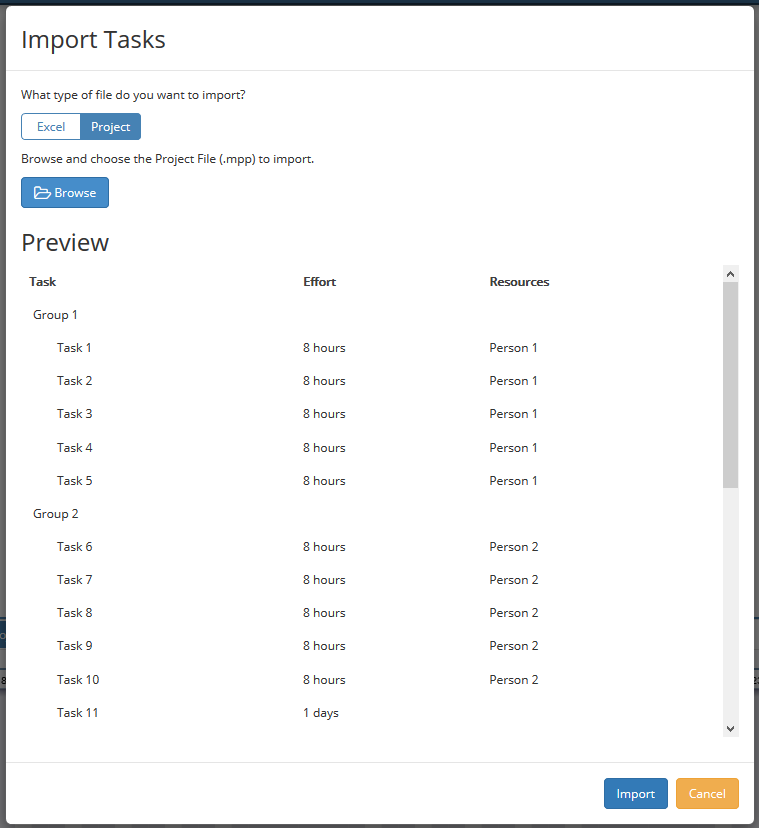
Task: Select the Task 9 row
Action: [x=372, y=646]
